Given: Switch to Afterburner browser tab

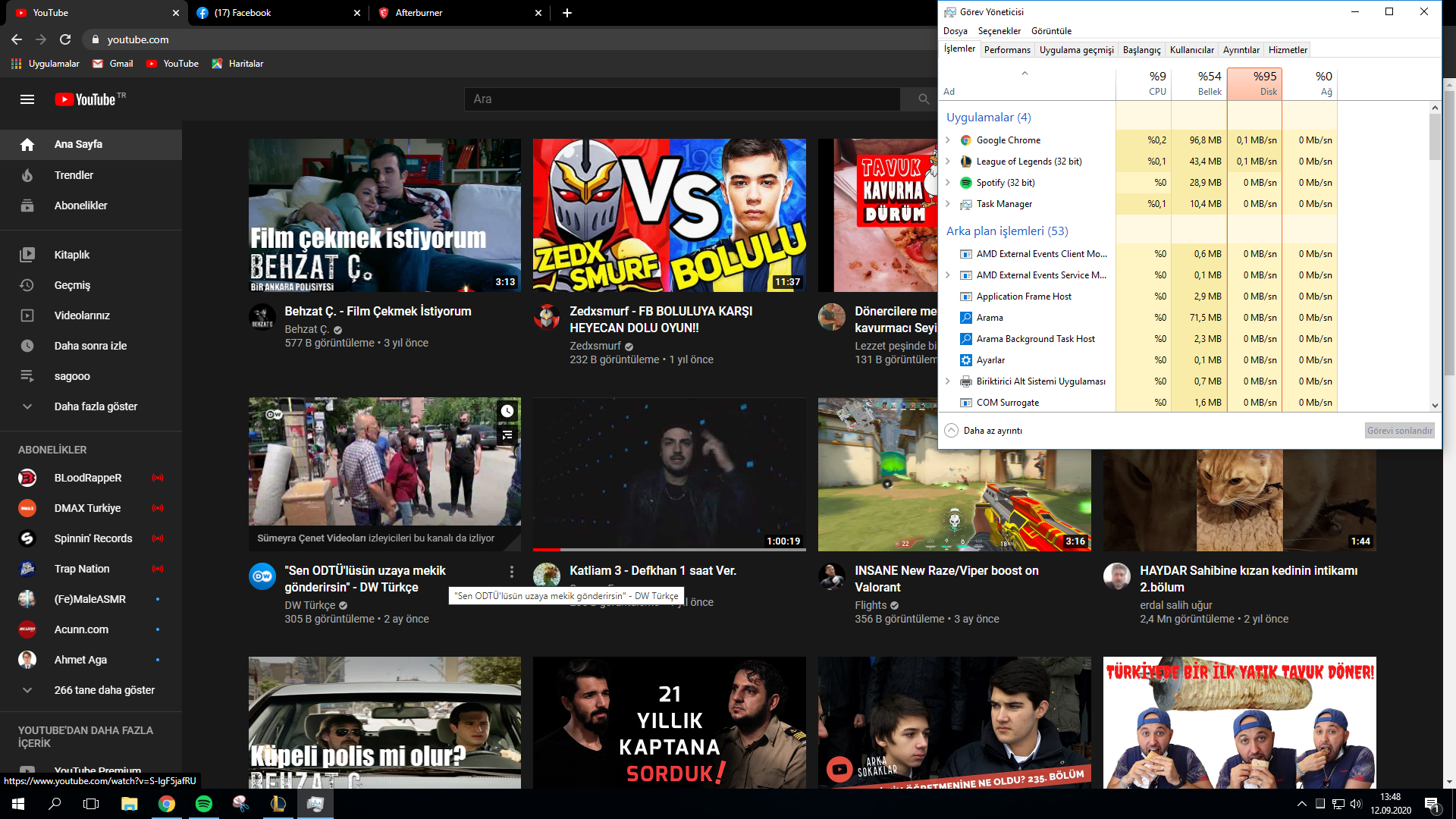Looking at the screenshot, I should (460, 13).
